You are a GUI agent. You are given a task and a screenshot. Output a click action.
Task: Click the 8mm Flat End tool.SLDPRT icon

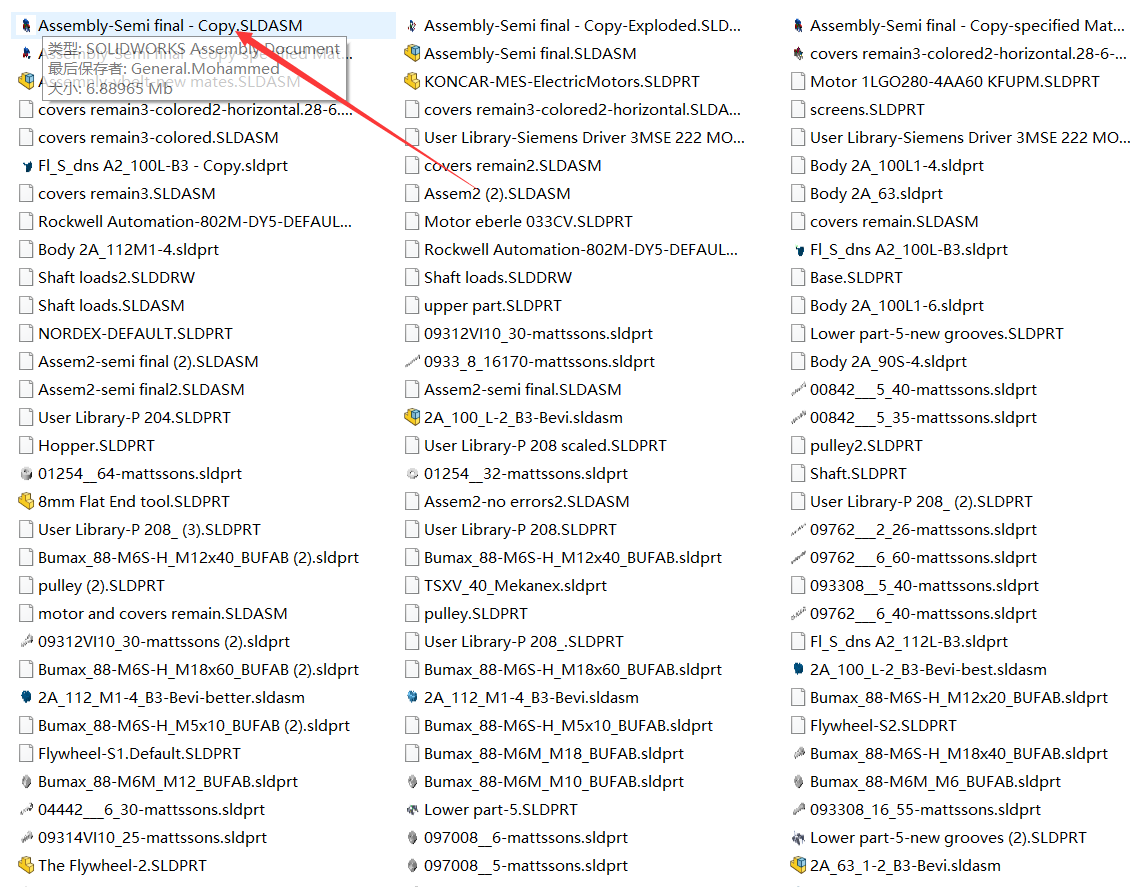click(26, 502)
